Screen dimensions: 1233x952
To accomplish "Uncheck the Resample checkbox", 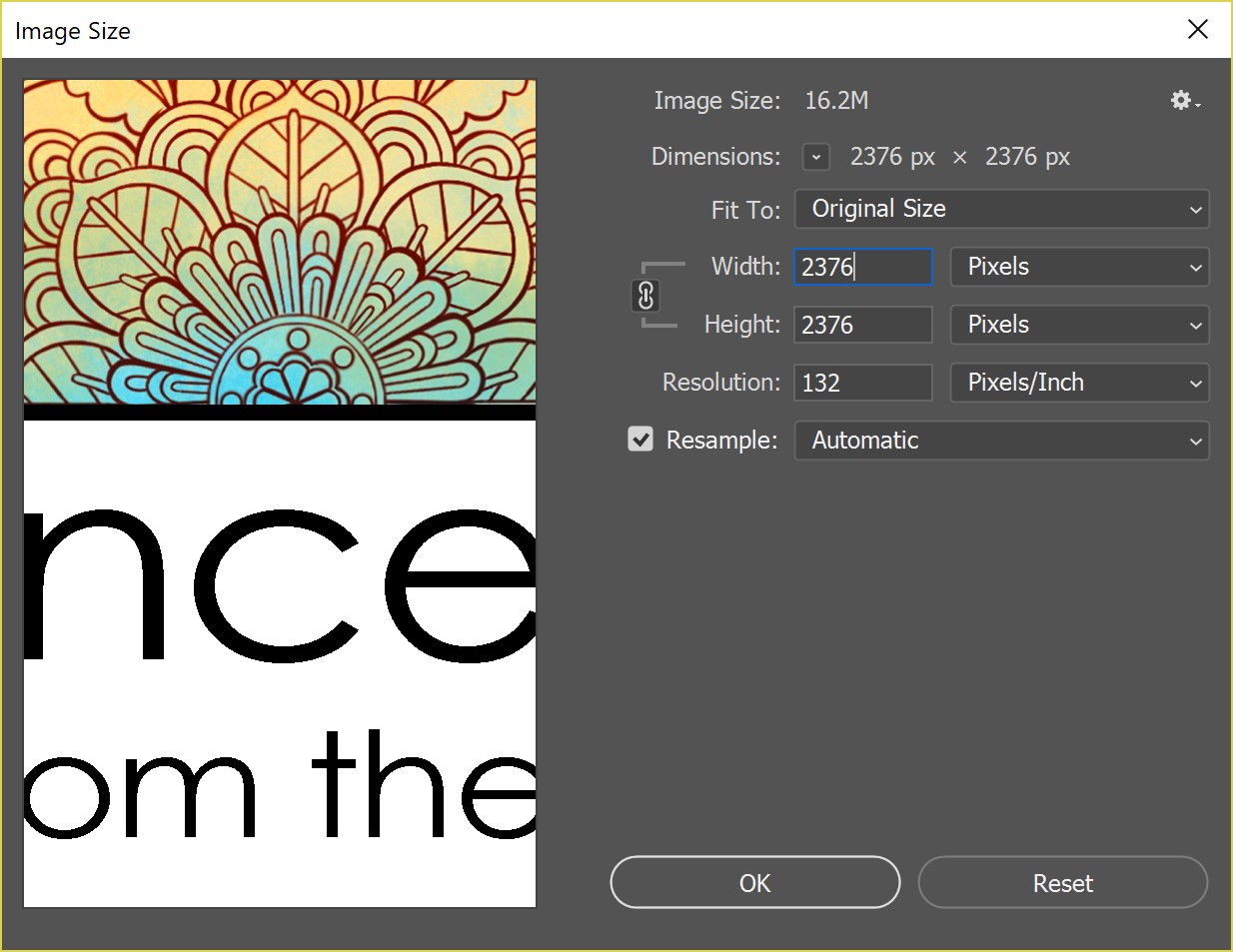I will pyautogui.click(x=640, y=440).
